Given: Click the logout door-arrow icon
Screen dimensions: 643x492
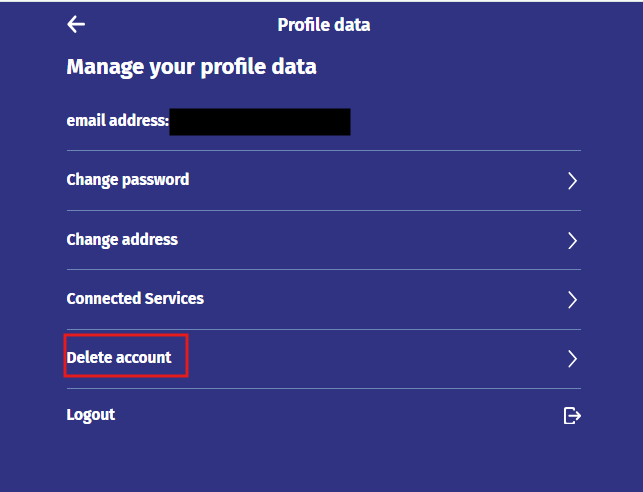Looking at the screenshot, I should 572,416.
